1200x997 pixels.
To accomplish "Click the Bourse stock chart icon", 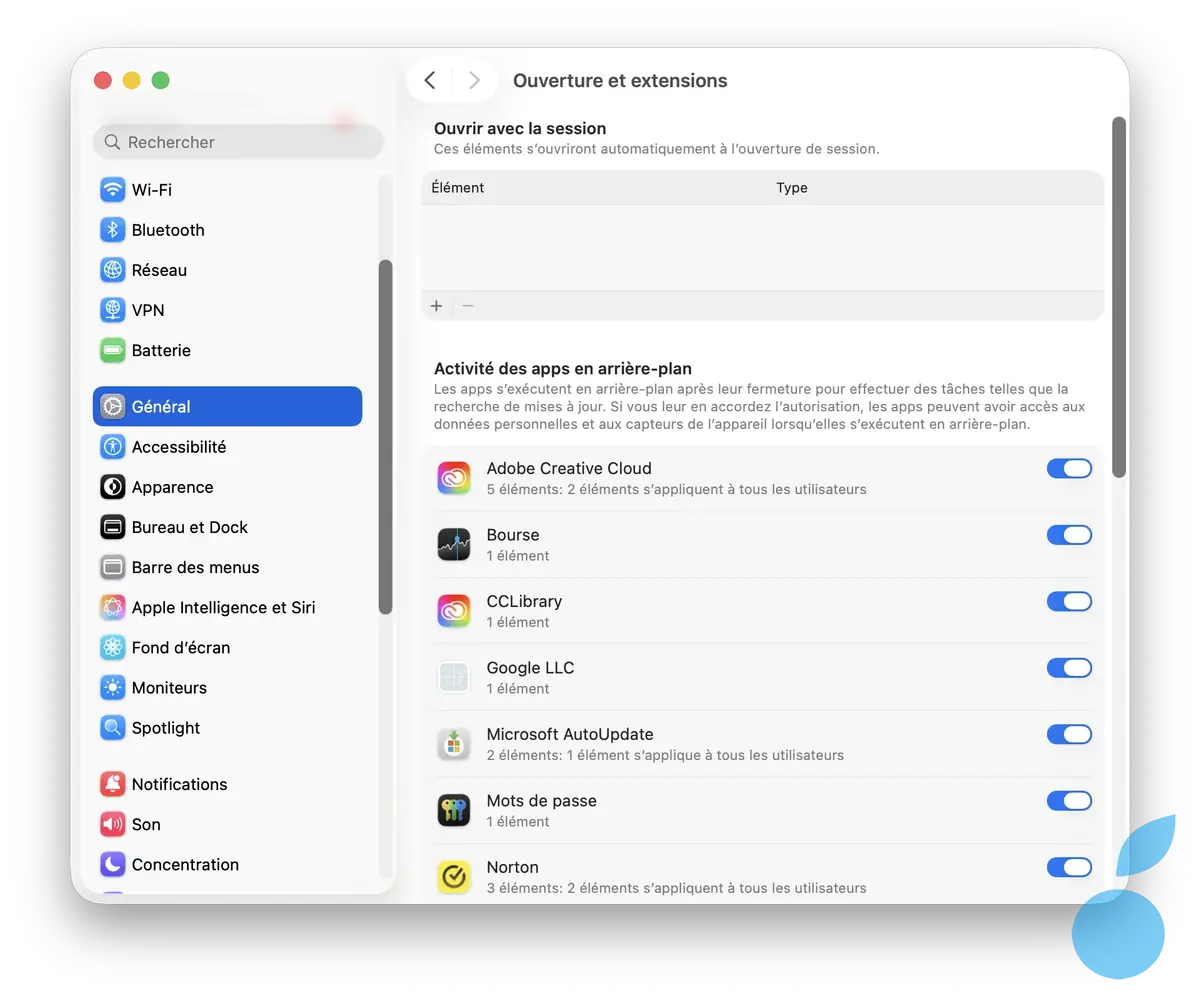I will coord(454,544).
